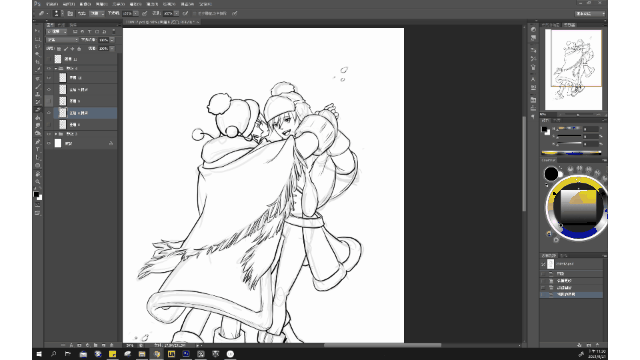Click the navigator thumbnail preview

tap(573, 69)
